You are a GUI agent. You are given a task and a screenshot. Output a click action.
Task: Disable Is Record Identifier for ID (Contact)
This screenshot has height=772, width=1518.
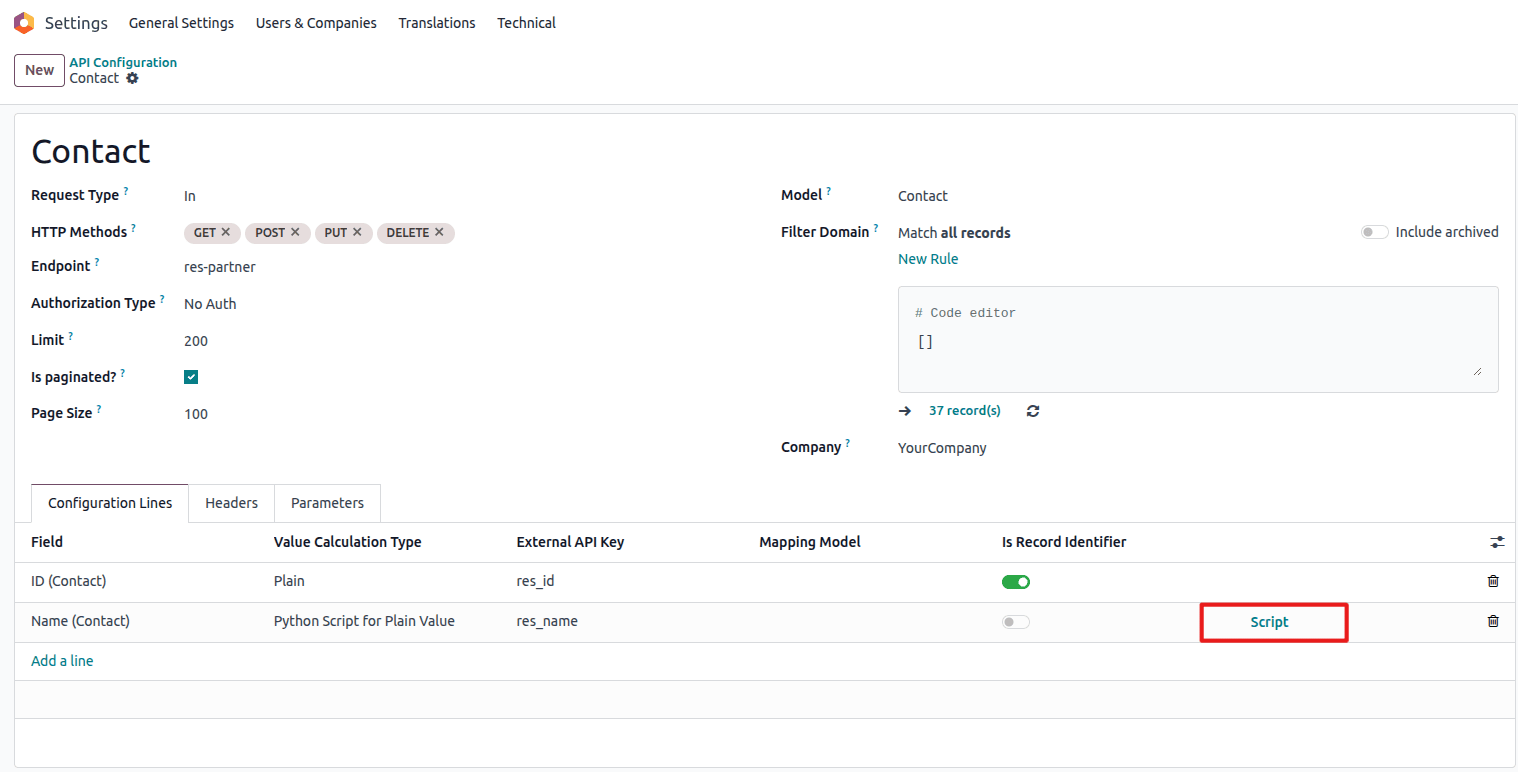pos(1016,582)
